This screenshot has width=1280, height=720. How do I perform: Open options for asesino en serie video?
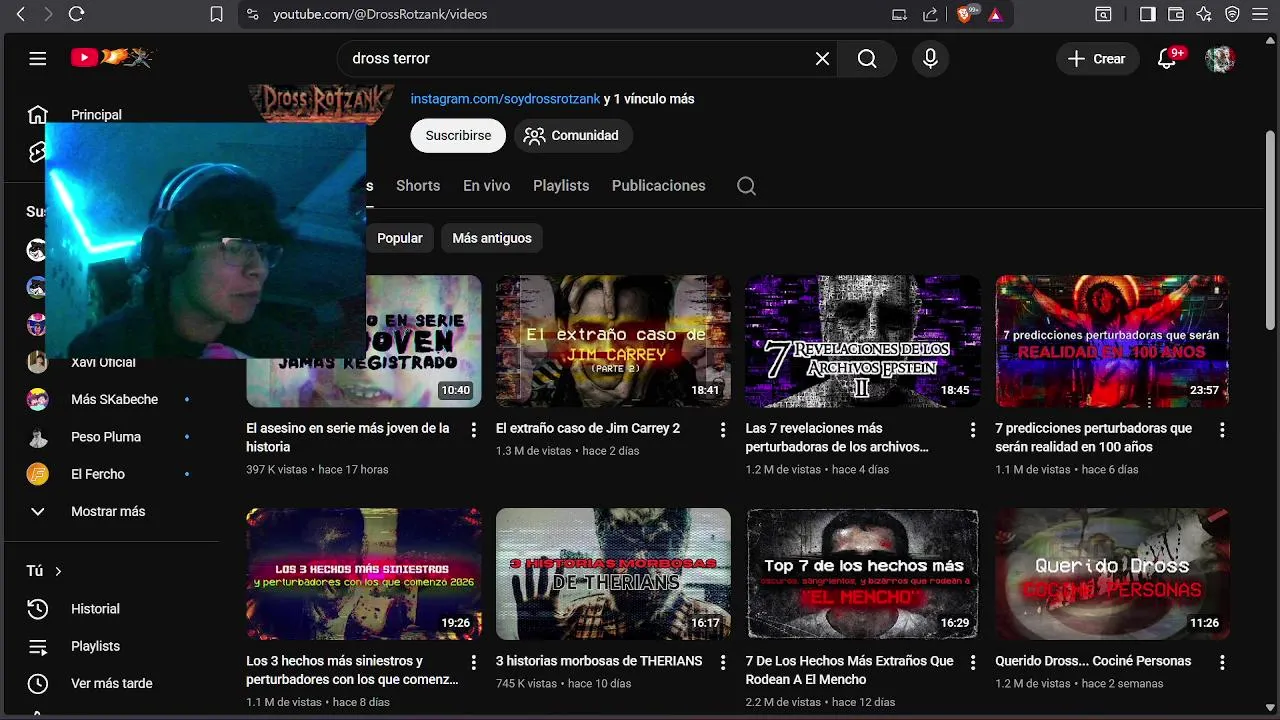tap(474, 430)
